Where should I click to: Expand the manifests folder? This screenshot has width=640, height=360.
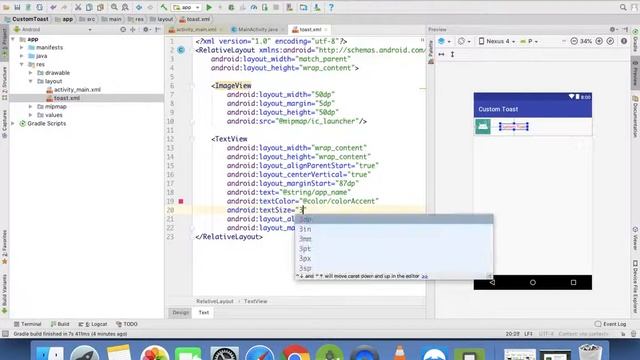pos(22,47)
